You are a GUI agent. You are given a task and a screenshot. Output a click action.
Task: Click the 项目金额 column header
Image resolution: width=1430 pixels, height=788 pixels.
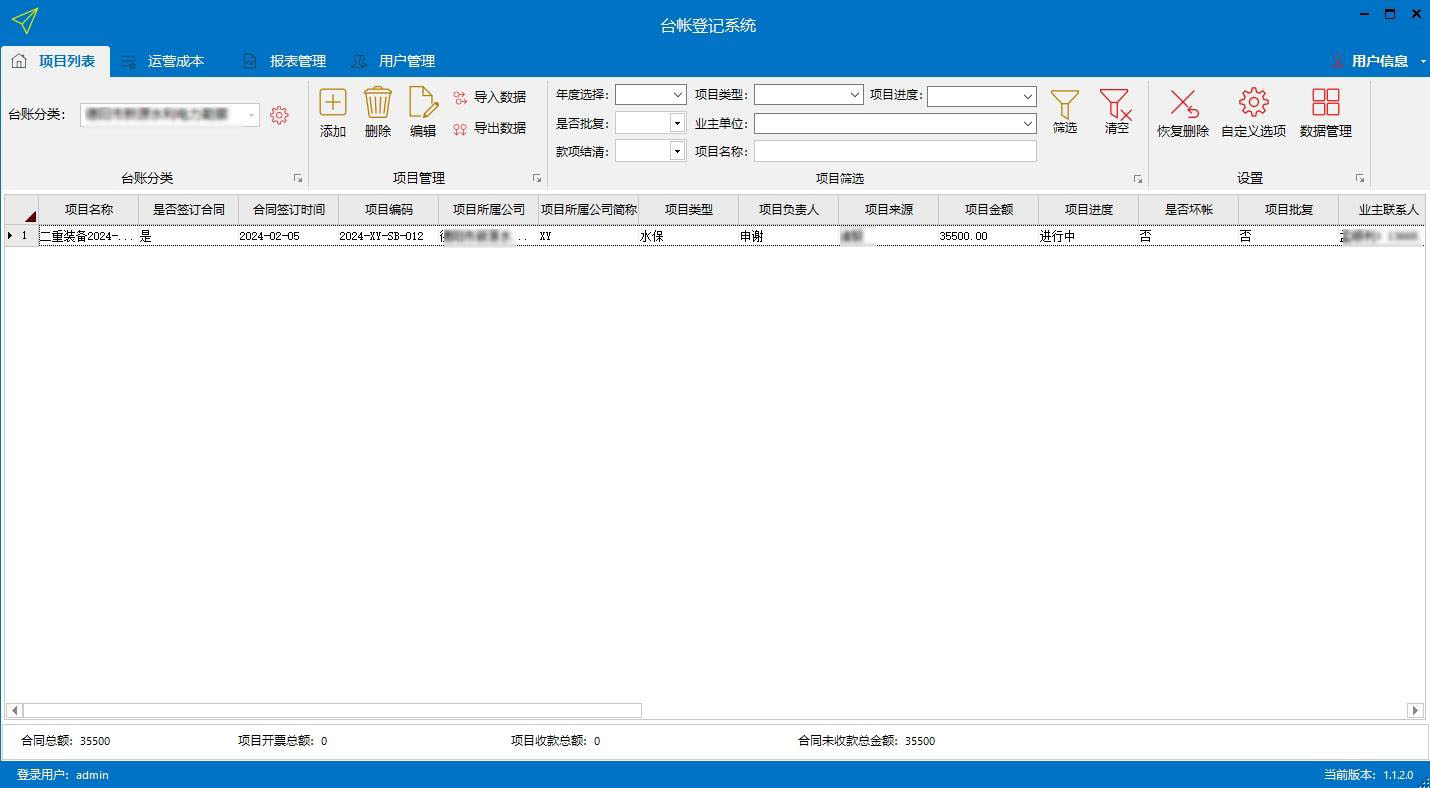pyautogui.click(x=989, y=210)
